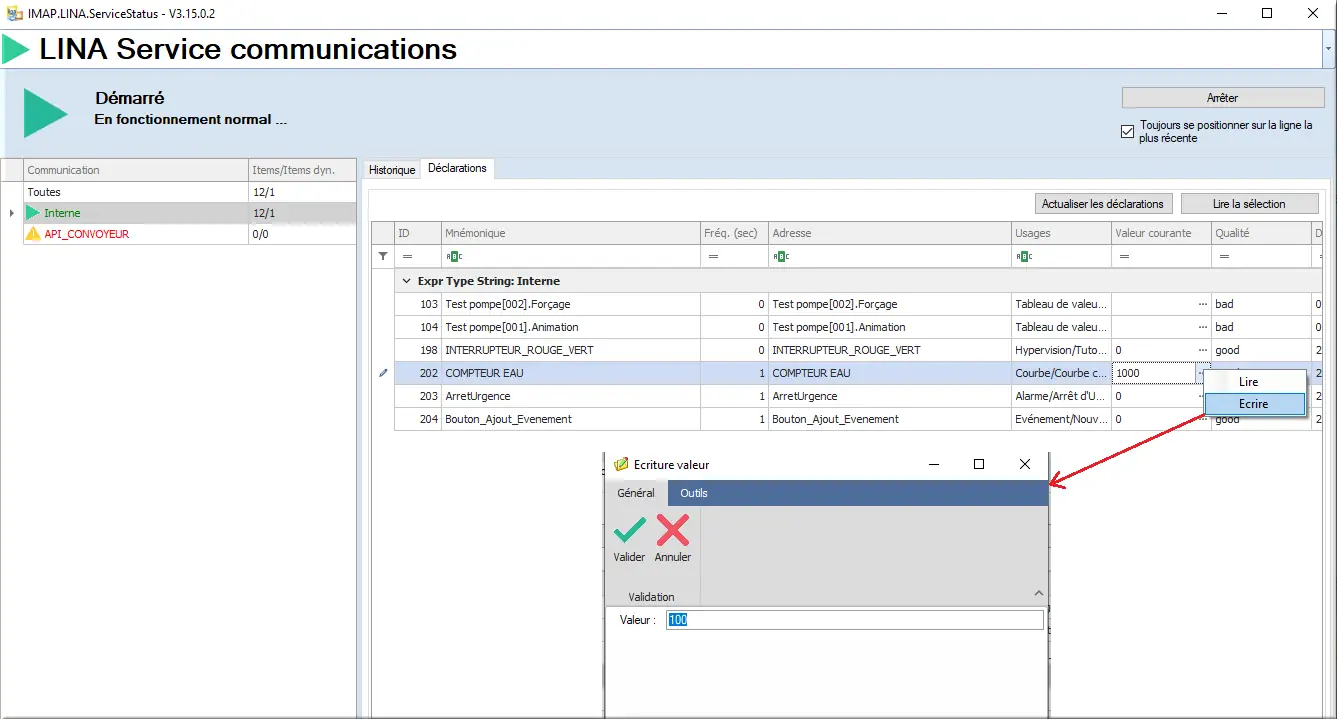
Task: Open the Outils ribbon tab
Action: (x=694, y=493)
